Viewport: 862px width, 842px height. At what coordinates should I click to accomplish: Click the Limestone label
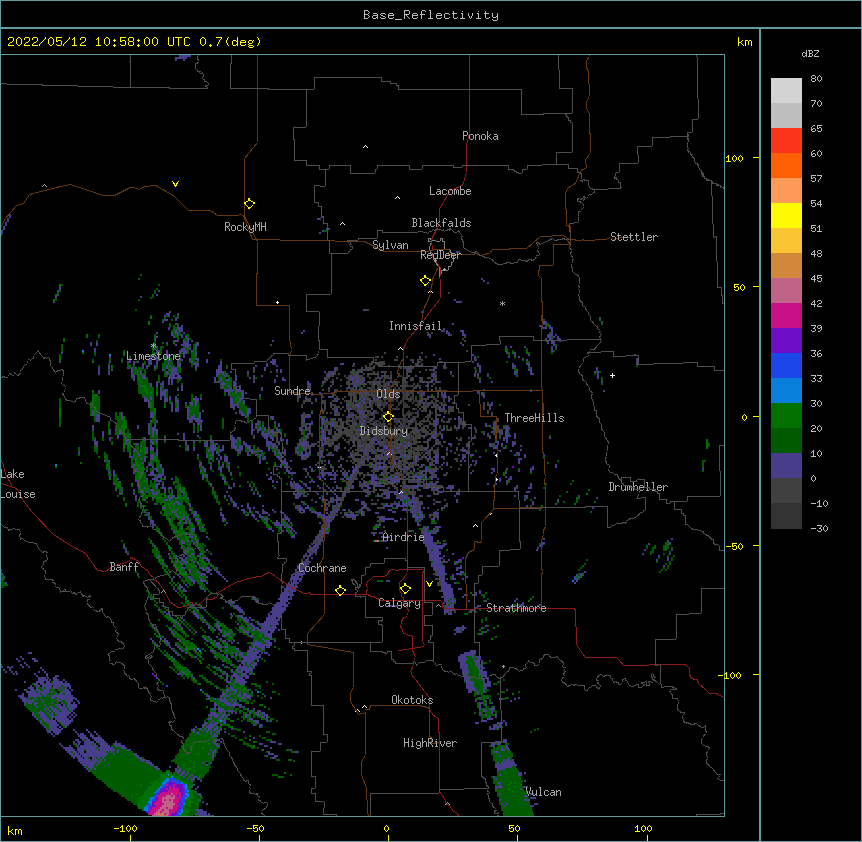153,356
